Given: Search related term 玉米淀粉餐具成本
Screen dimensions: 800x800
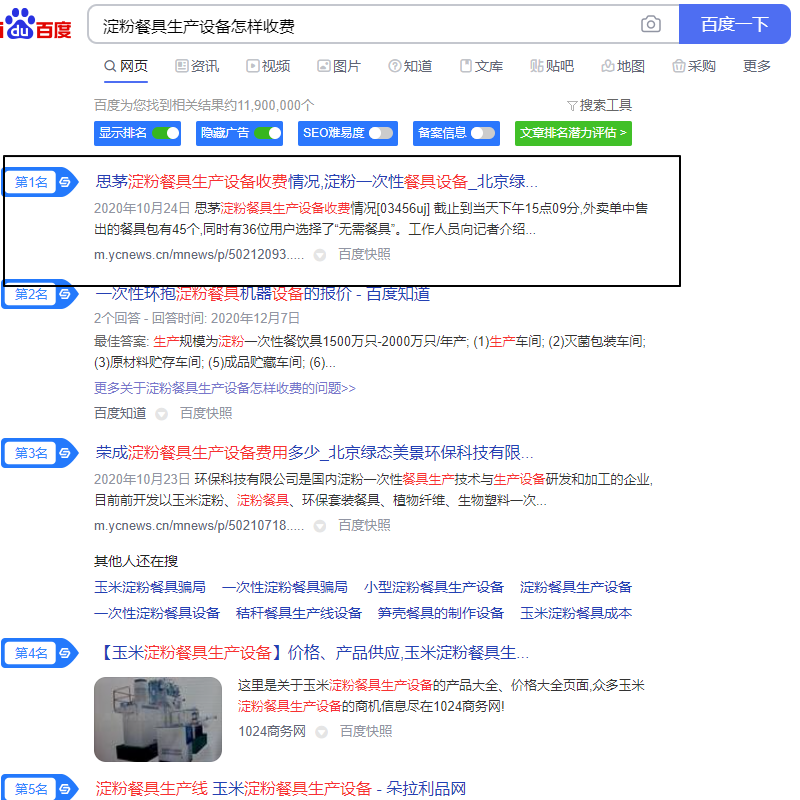Looking at the screenshot, I should [576, 613].
